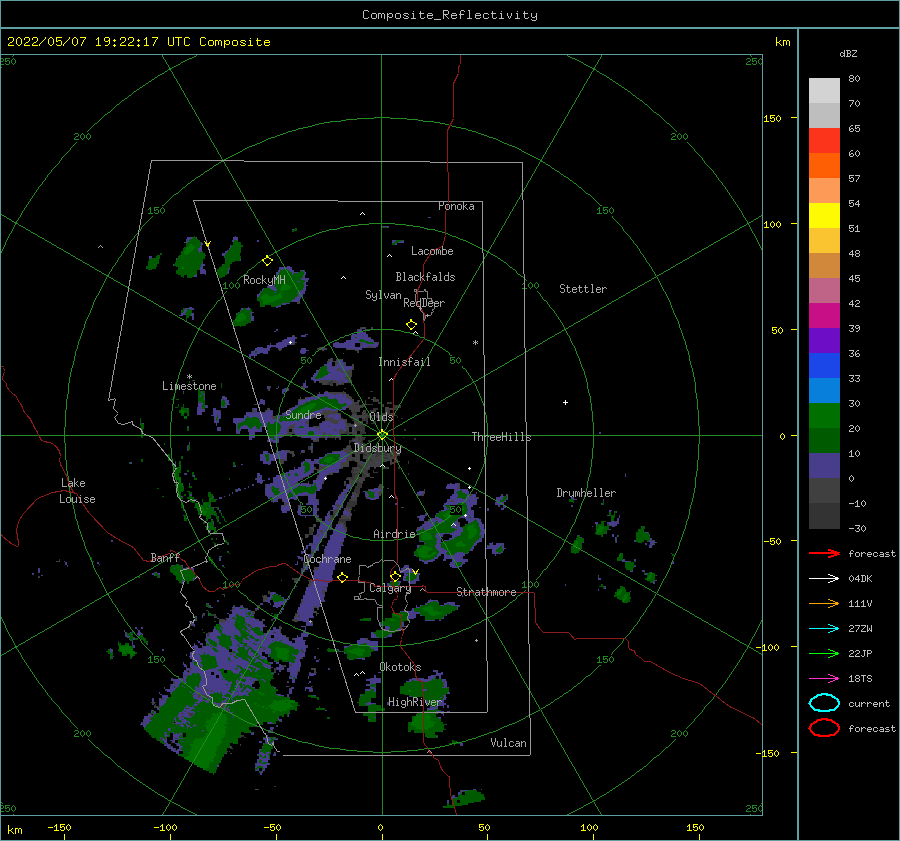Click the yellow diamond marker above Calgary label

[x=395, y=576]
